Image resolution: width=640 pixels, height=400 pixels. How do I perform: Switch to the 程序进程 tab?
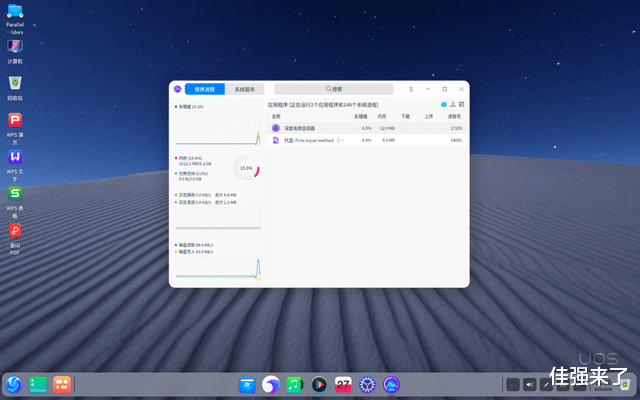pyautogui.click(x=204, y=89)
